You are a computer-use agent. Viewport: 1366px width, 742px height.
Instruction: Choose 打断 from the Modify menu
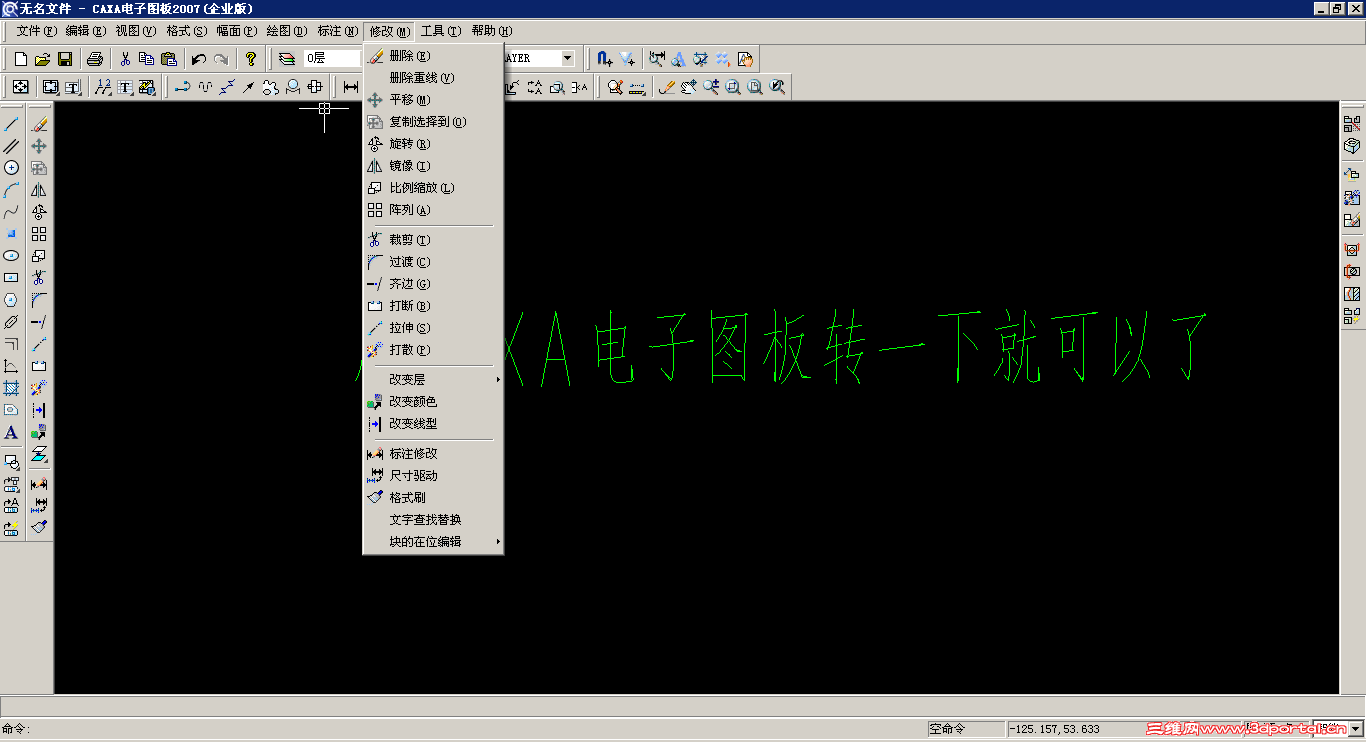point(433,306)
